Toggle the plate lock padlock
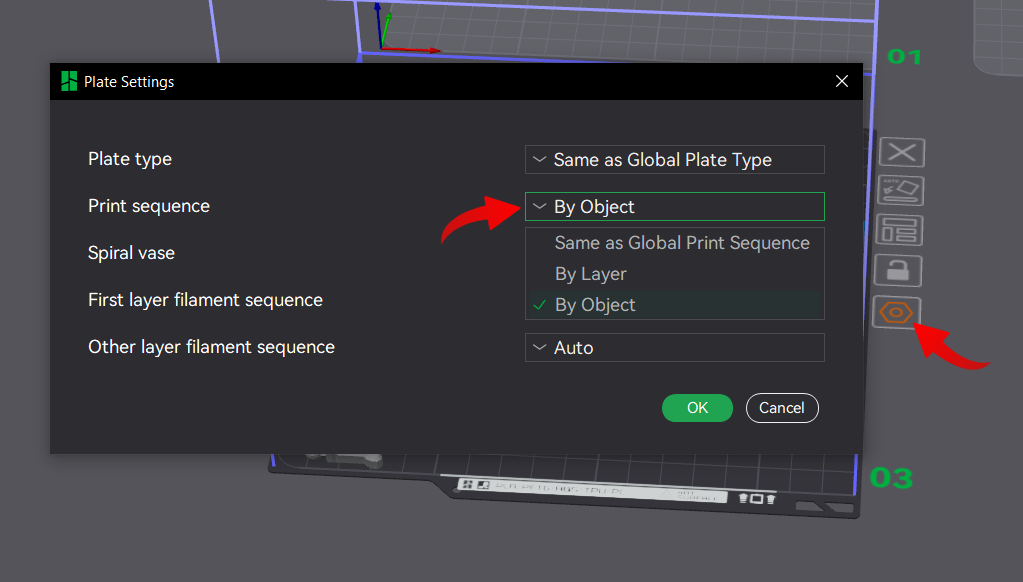This screenshot has height=582, width=1023. point(898,270)
